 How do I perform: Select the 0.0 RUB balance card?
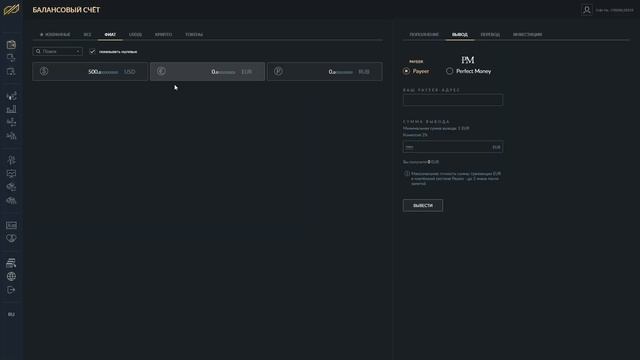click(x=325, y=71)
